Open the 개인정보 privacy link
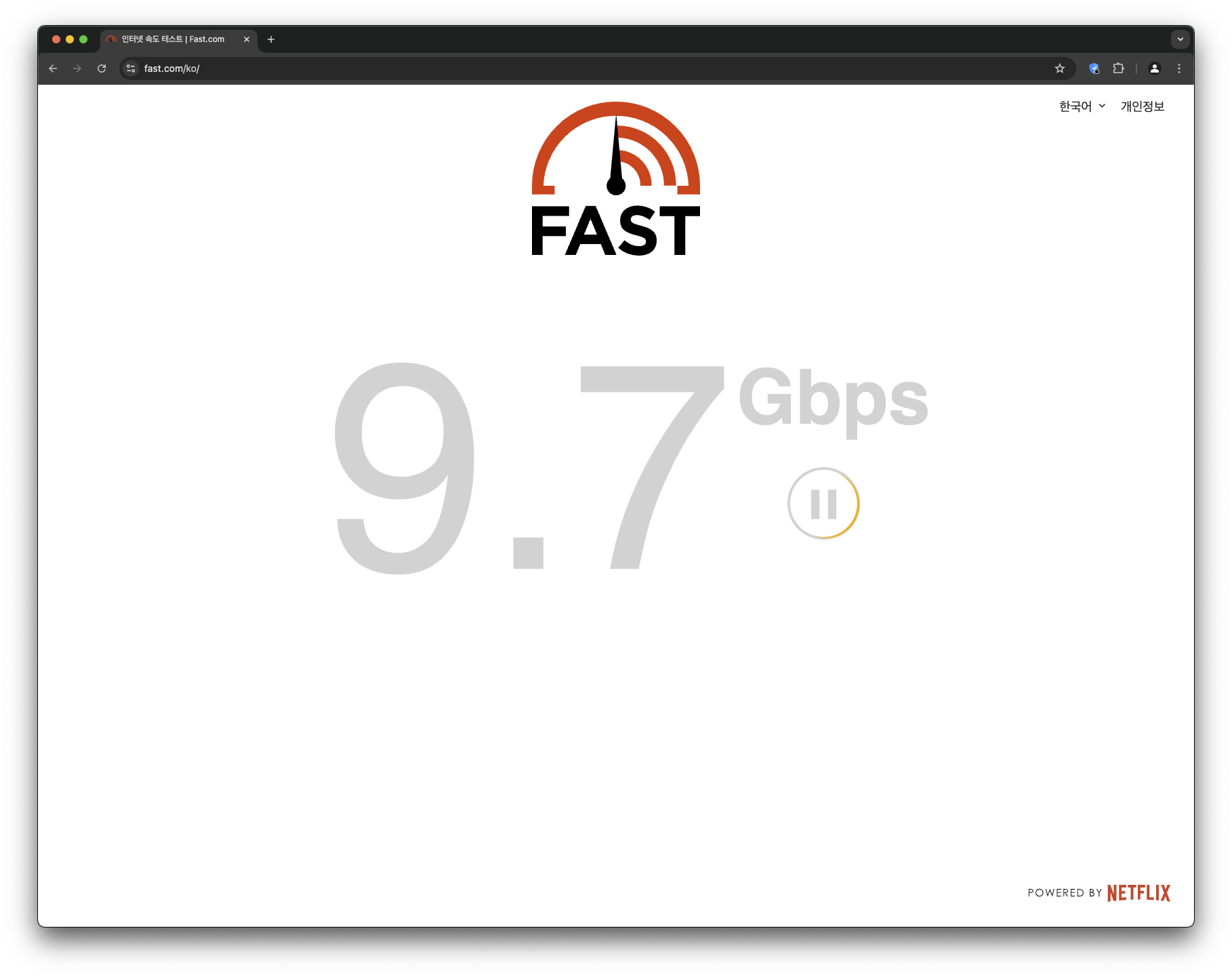The height and width of the screenshot is (977, 1232). coord(1143,106)
